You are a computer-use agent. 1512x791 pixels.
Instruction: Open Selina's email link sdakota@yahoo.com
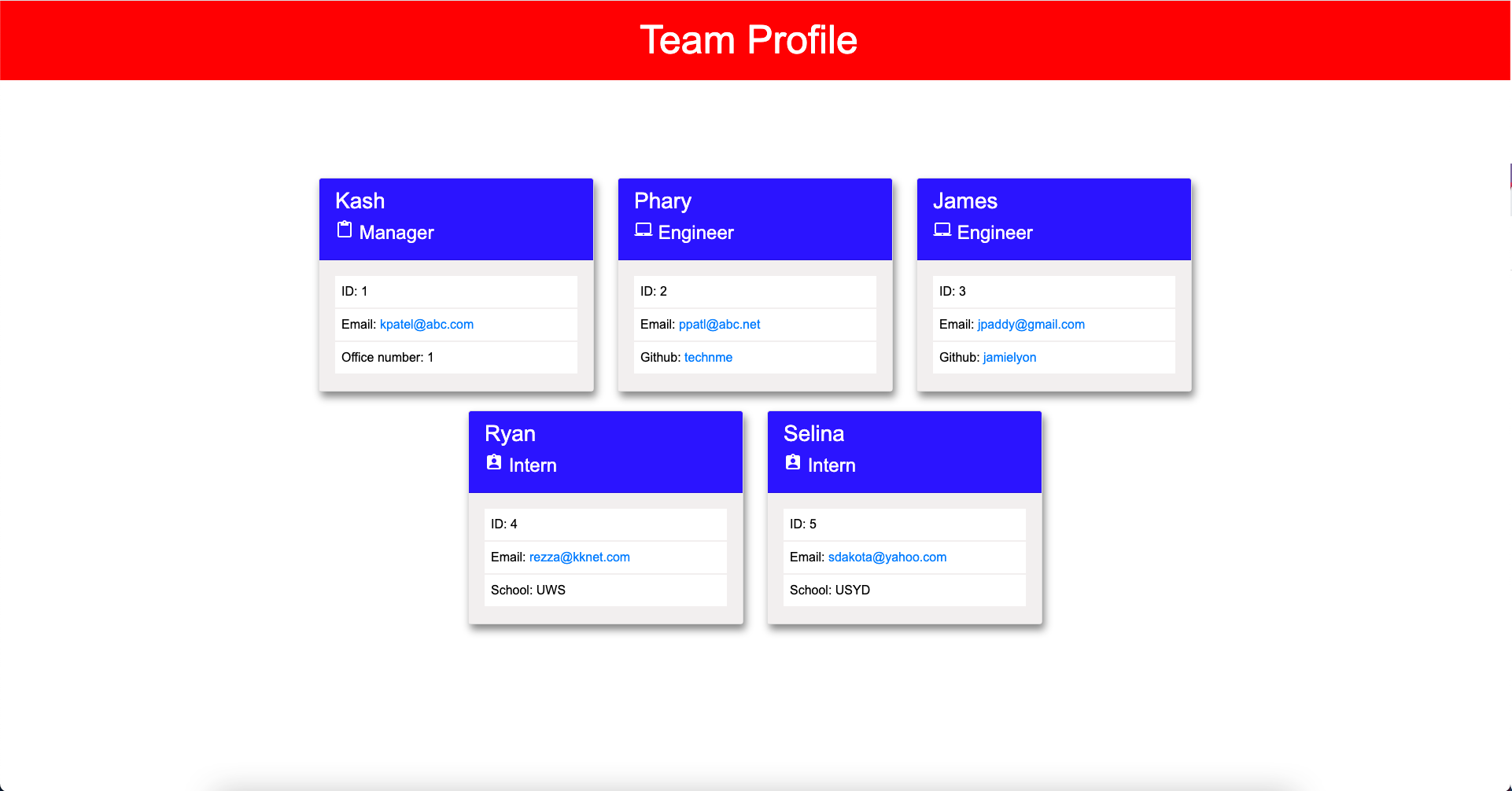pyautogui.click(x=887, y=557)
